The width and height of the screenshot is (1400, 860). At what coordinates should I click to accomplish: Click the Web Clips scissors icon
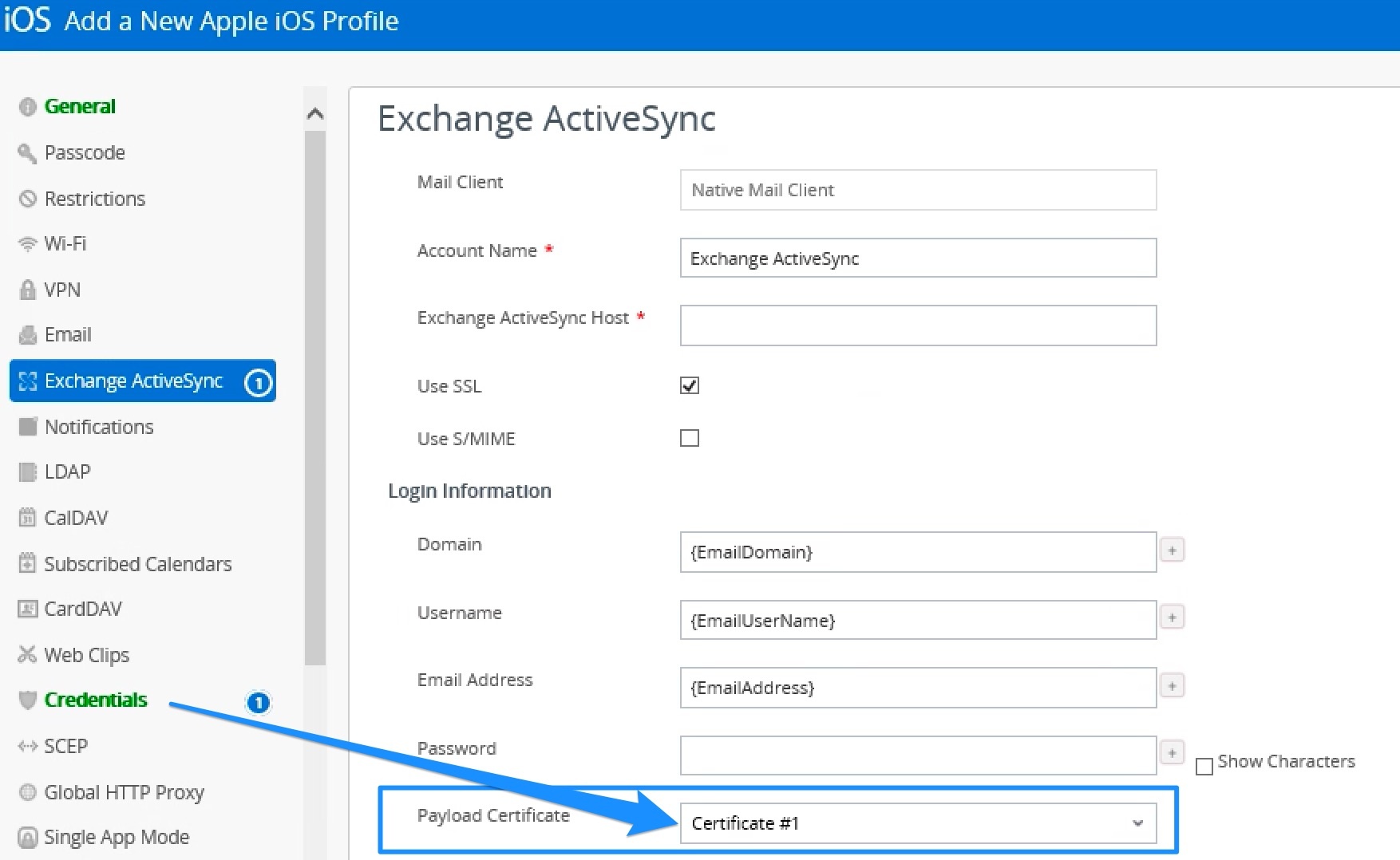27,655
